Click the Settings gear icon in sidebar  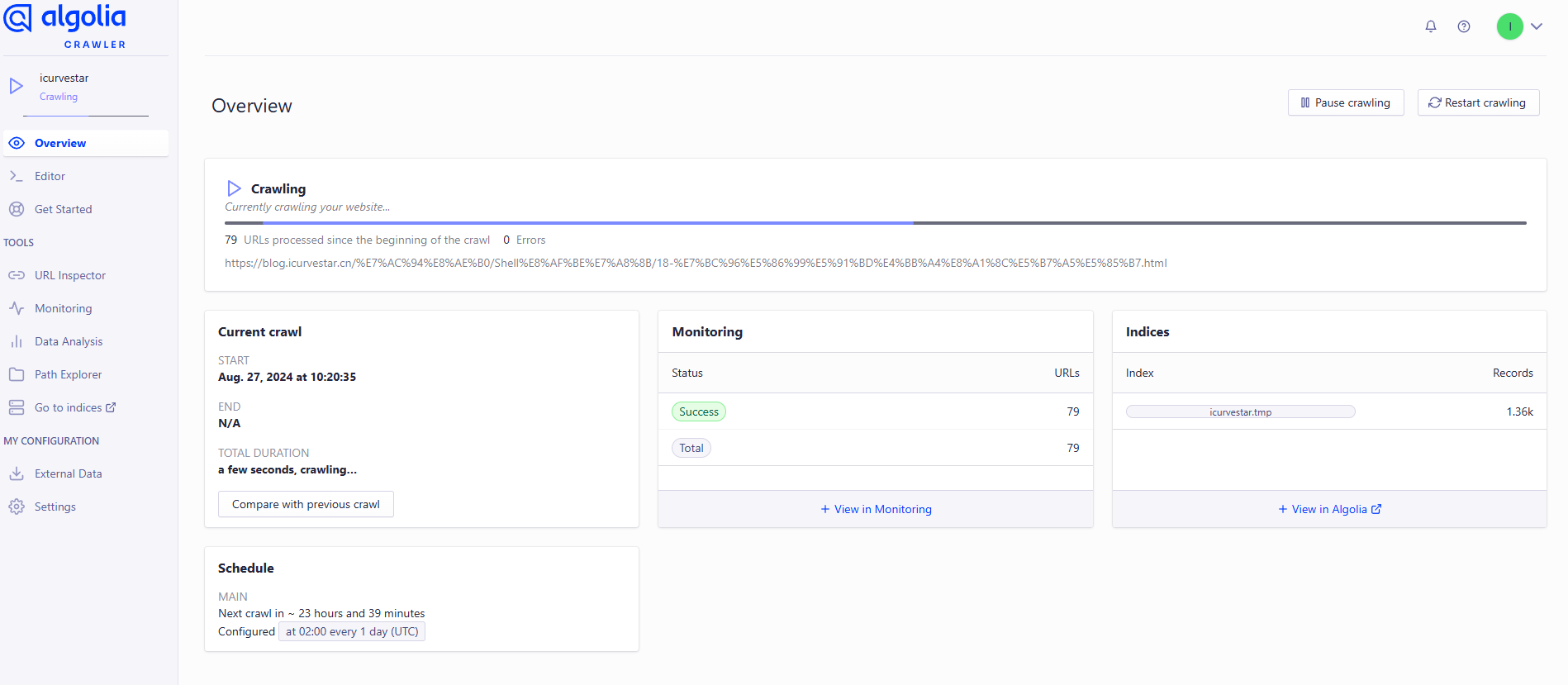tap(17, 507)
